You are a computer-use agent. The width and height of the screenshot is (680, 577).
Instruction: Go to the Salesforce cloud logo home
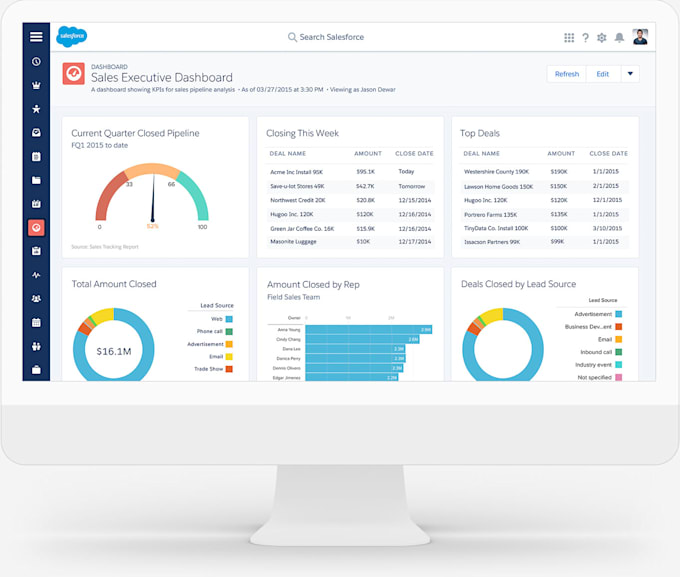click(72, 36)
